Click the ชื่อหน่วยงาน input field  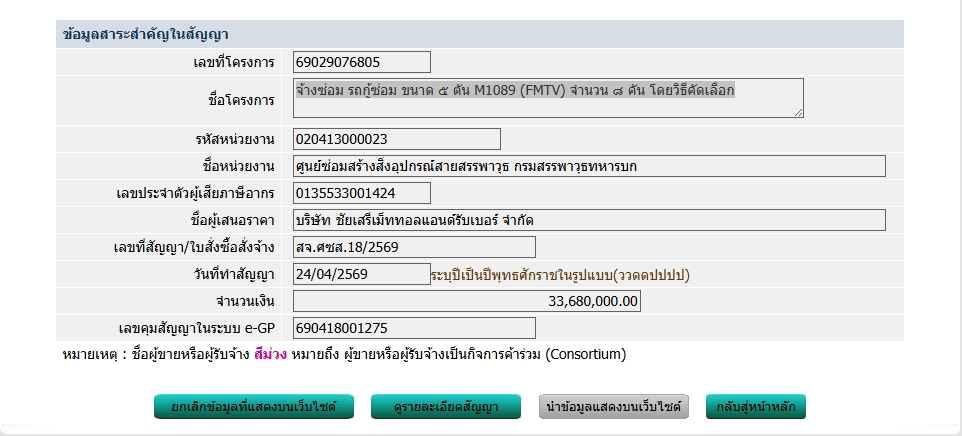pyautogui.click(x=589, y=166)
